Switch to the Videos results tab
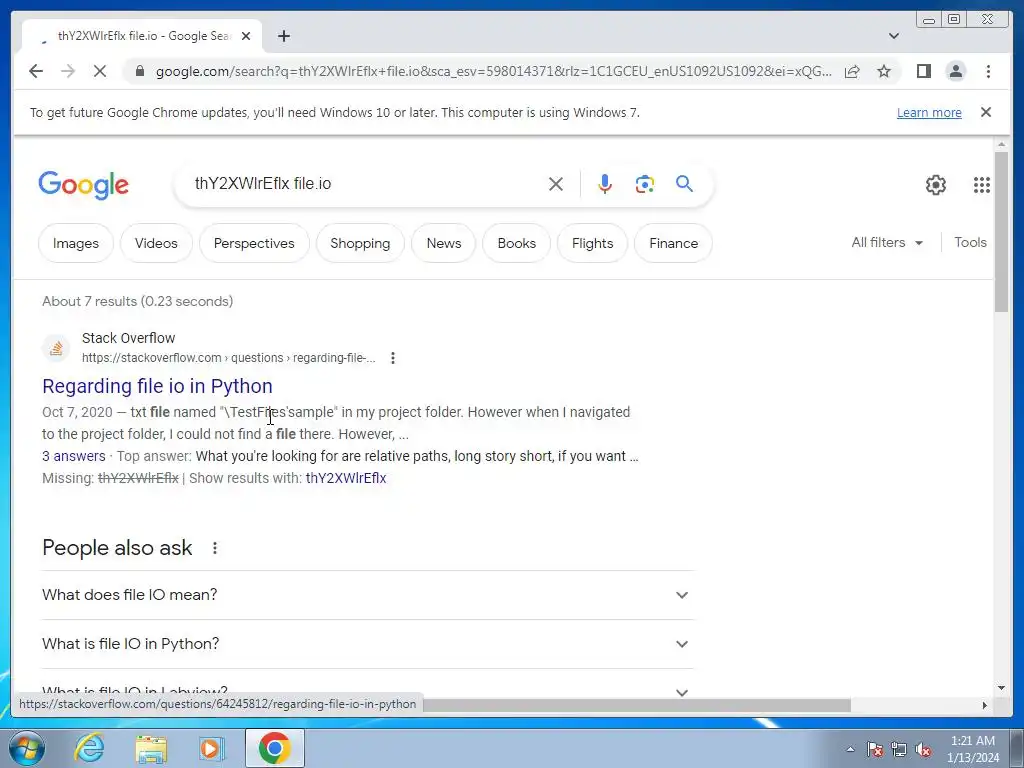Viewport: 1024px width, 768px height. click(156, 243)
